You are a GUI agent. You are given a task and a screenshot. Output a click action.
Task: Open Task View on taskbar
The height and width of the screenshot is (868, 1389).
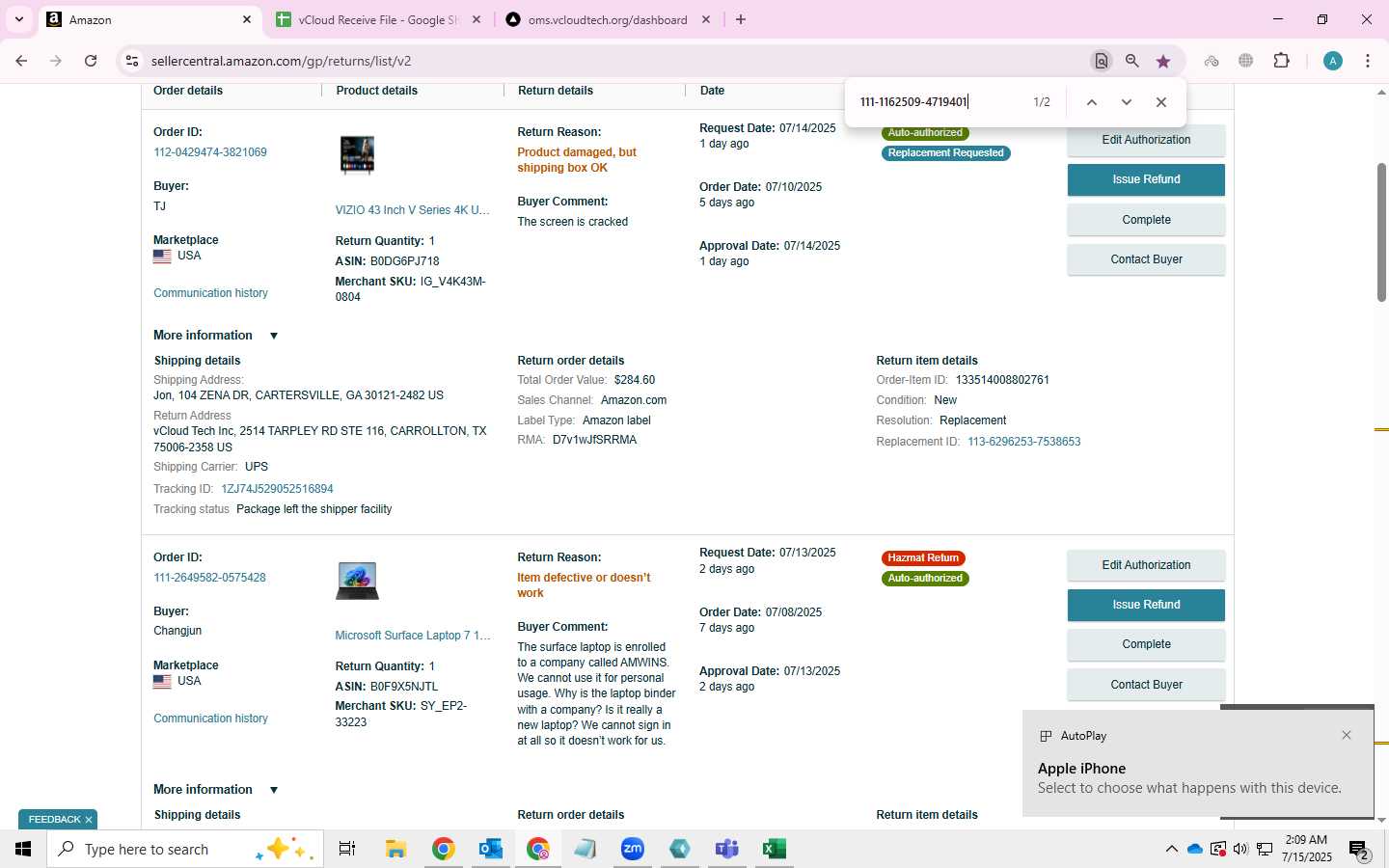[x=347, y=849]
